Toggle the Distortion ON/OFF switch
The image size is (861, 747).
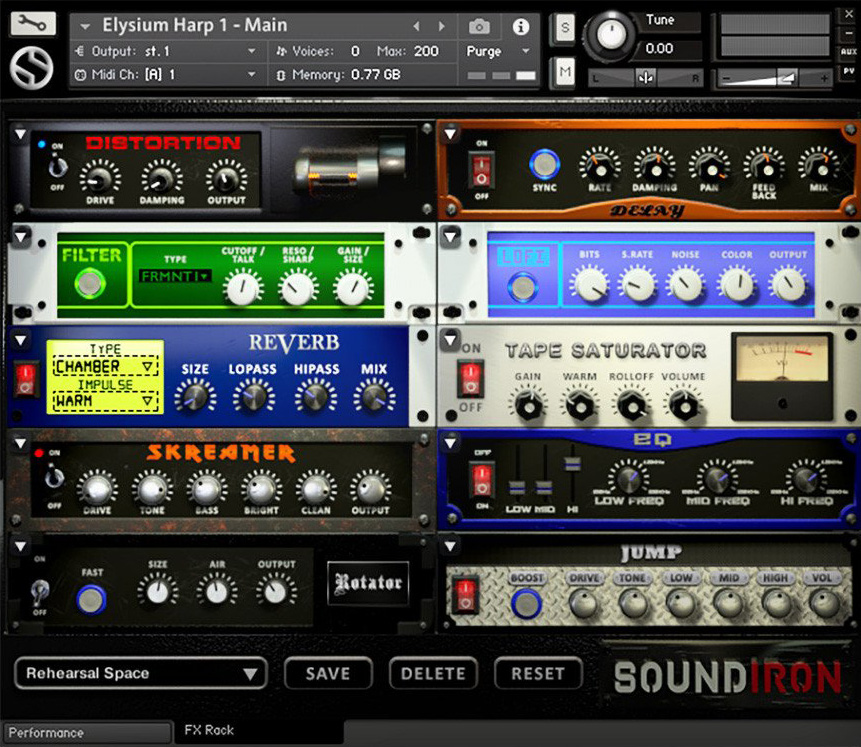coord(57,167)
